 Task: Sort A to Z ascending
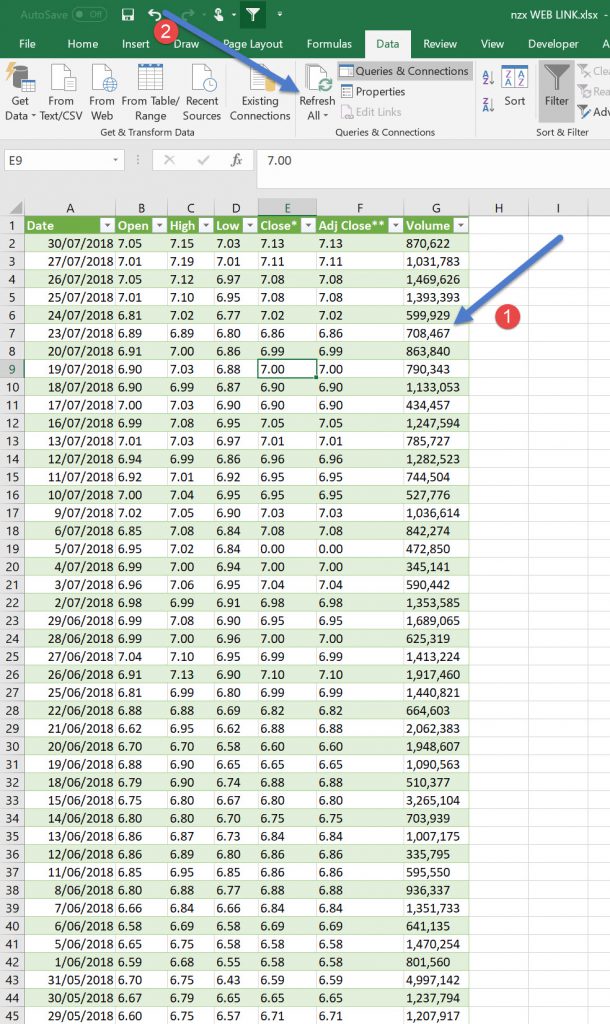488,77
